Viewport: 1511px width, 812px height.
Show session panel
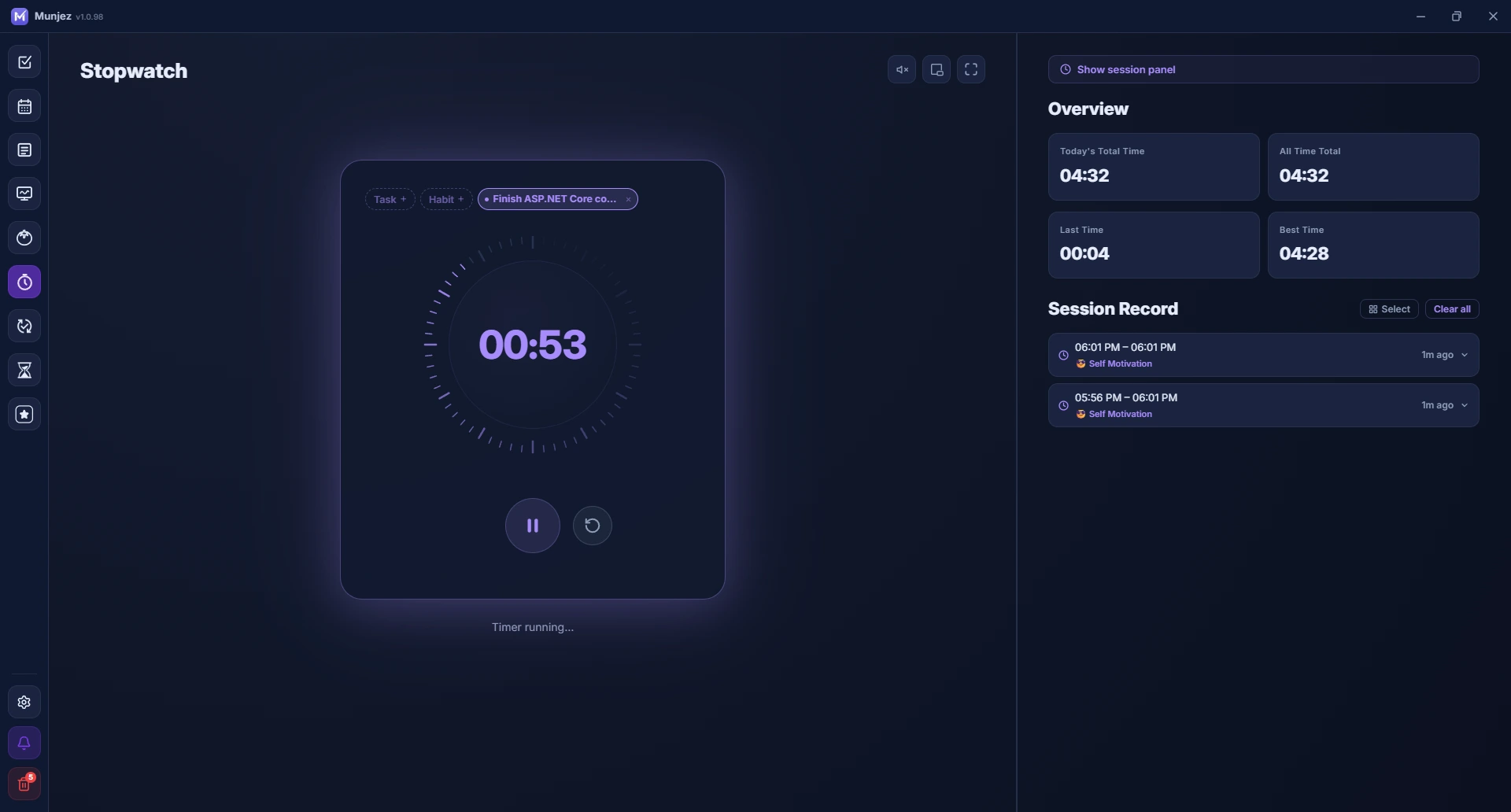coord(1264,69)
